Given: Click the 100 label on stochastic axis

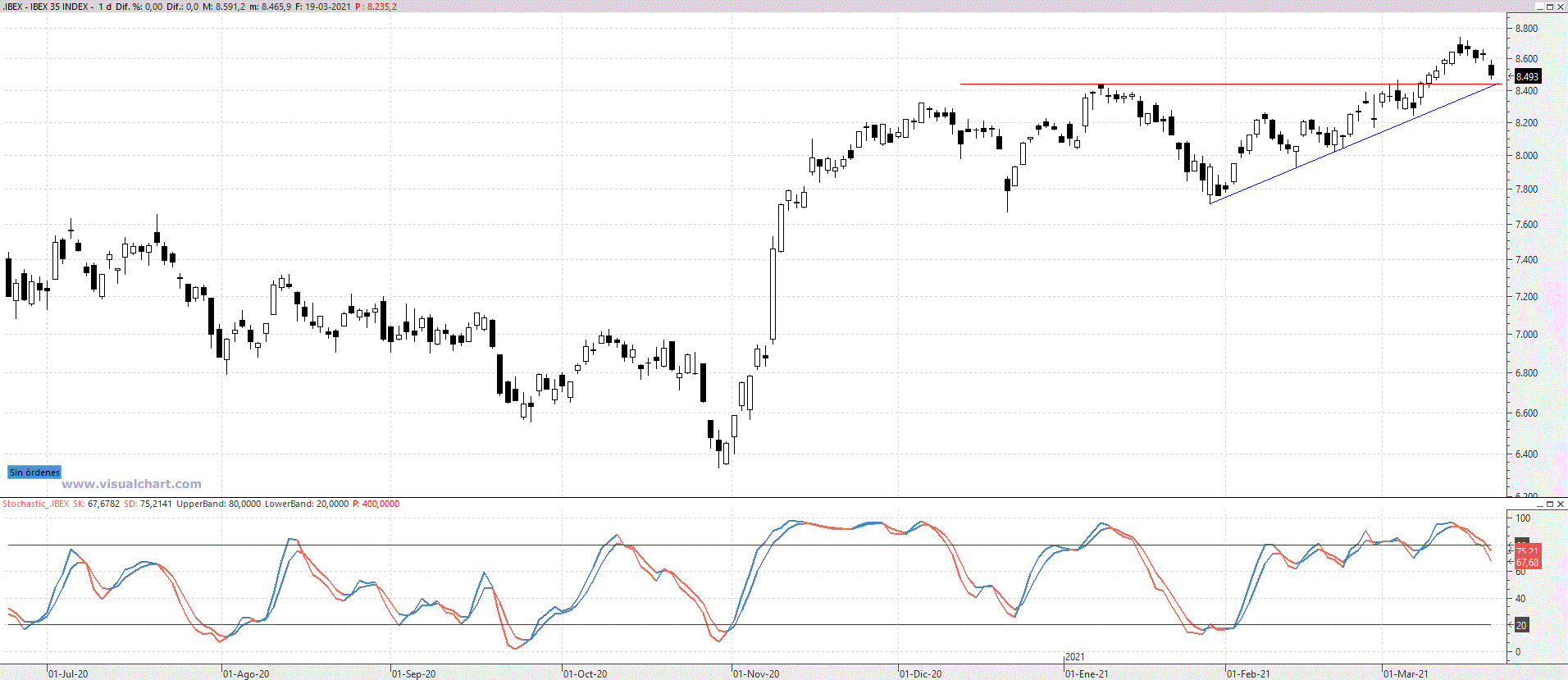Looking at the screenshot, I should click(1523, 518).
